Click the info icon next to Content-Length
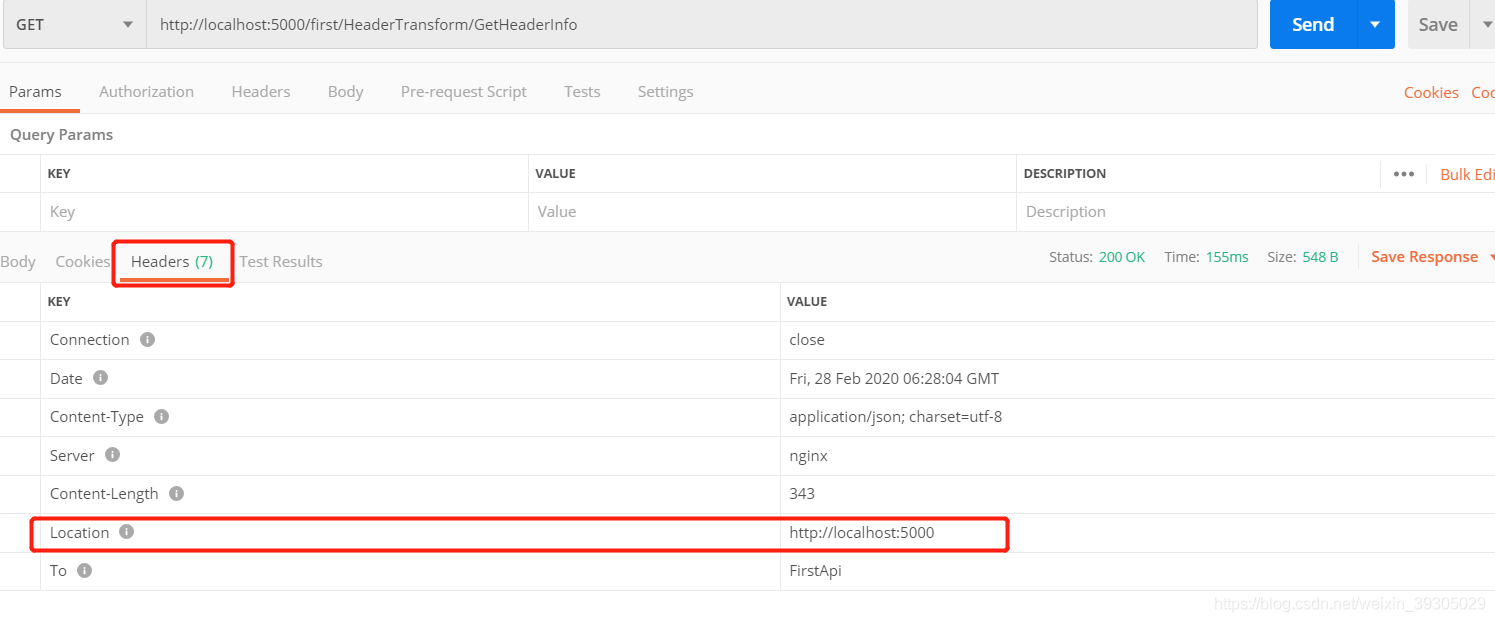This screenshot has width=1495, height=622. point(176,494)
